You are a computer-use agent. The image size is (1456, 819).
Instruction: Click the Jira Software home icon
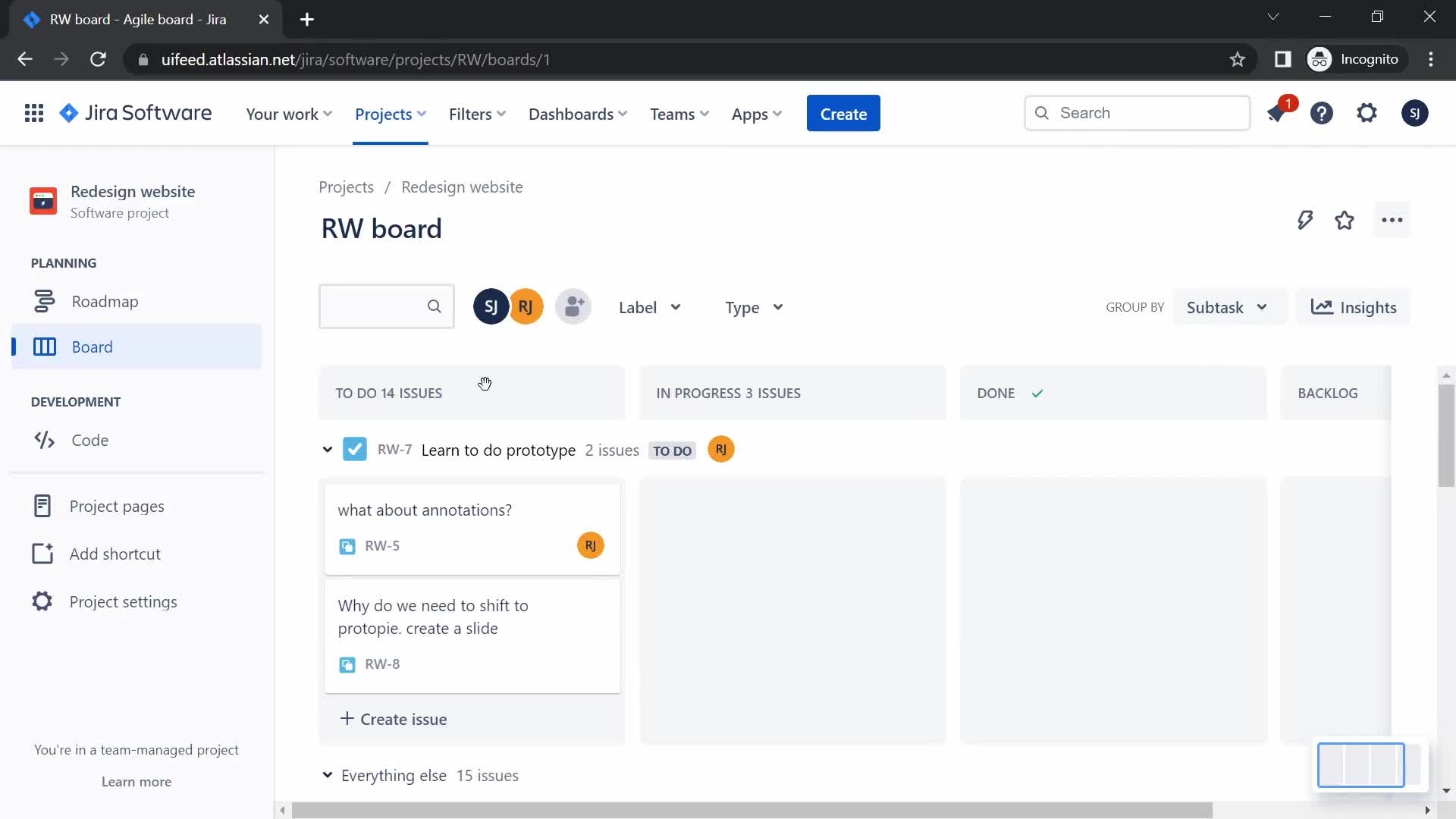[70, 113]
